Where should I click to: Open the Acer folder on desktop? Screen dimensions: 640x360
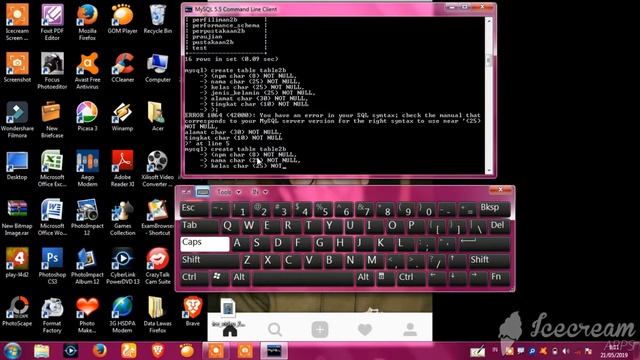tap(158, 116)
